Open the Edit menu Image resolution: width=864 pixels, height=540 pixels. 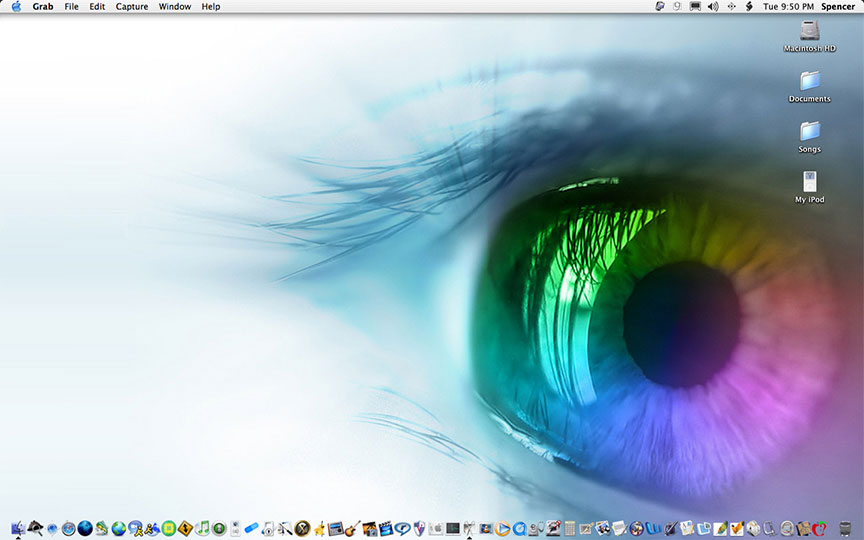click(97, 7)
